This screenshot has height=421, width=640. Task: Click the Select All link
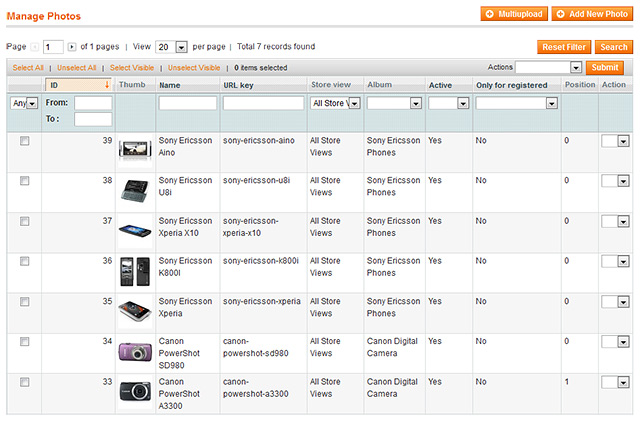point(28,68)
